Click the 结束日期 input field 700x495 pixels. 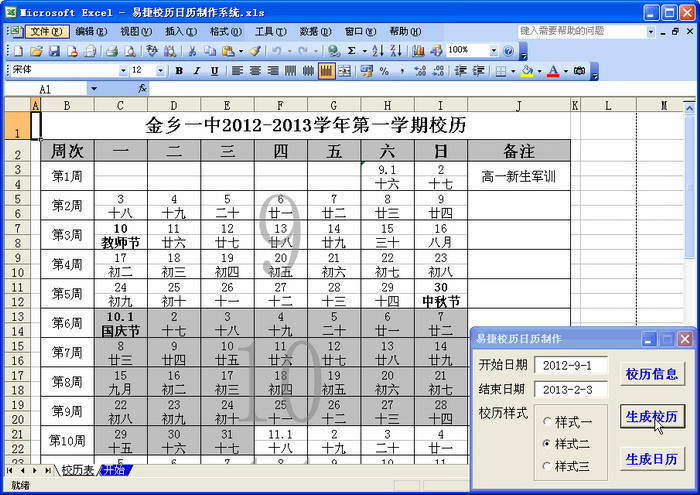571,389
